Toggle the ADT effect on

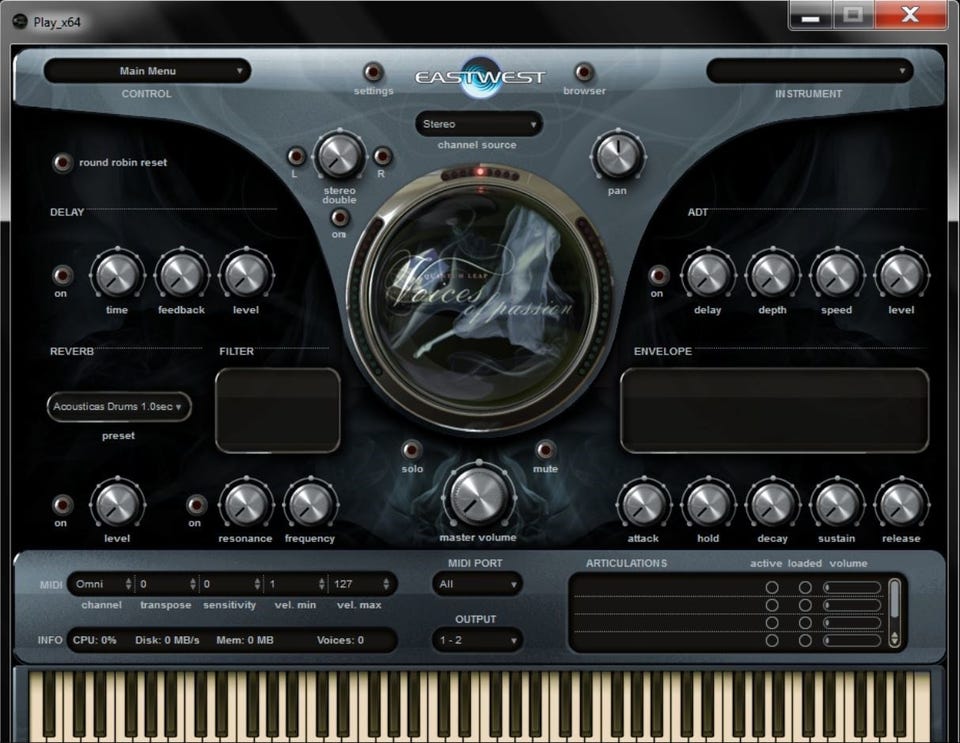point(659,275)
